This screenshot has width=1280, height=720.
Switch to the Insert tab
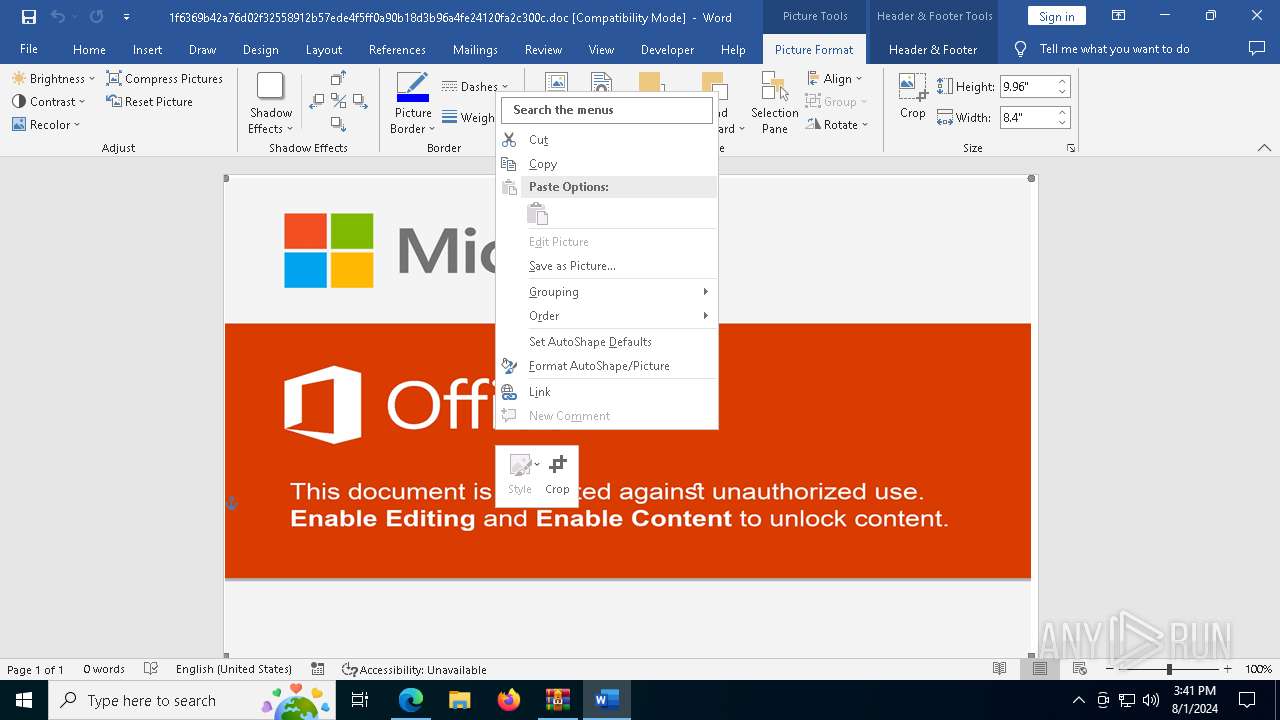[x=147, y=49]
